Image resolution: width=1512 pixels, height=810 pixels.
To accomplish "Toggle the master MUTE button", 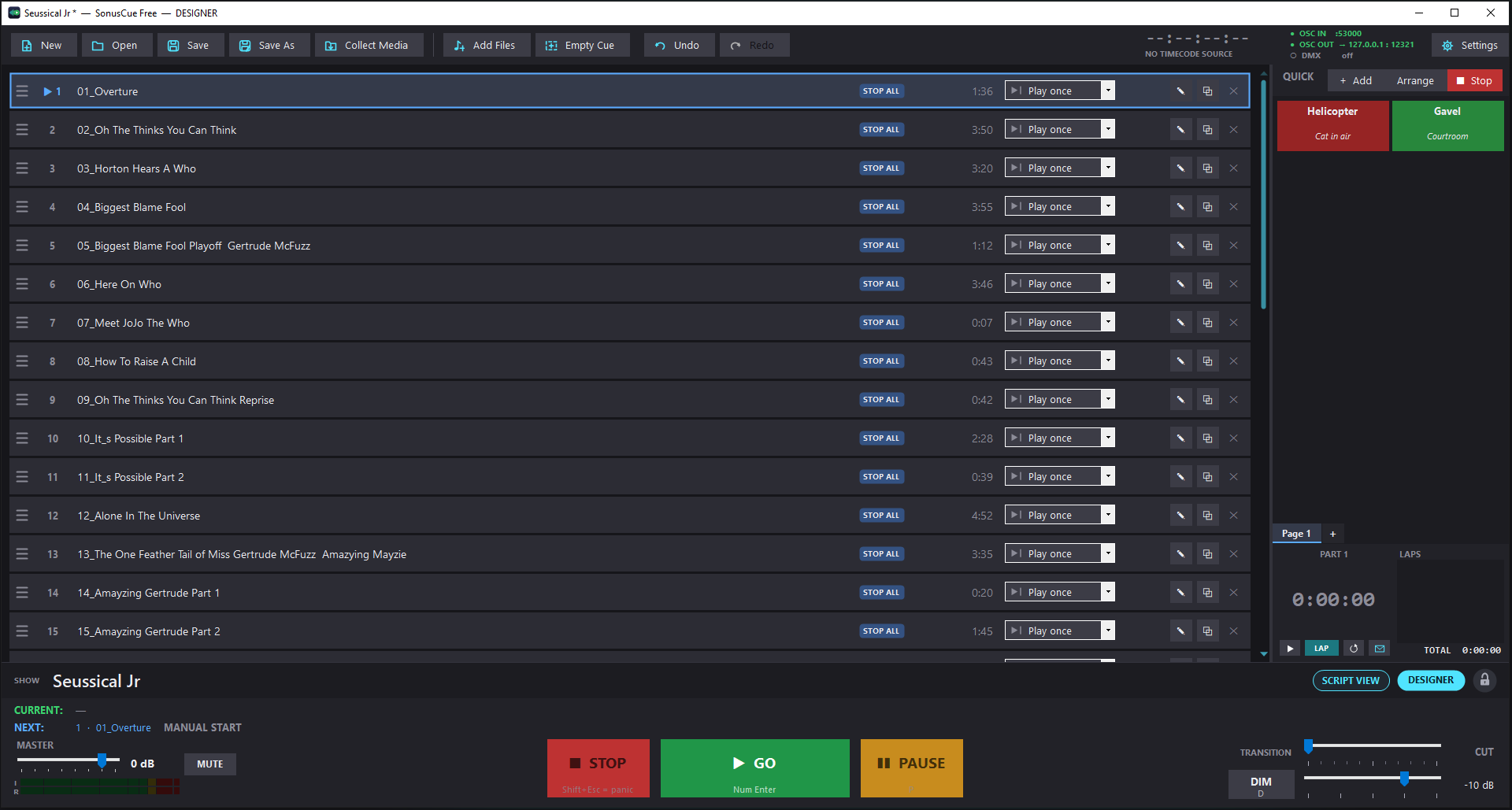I will coord(210,764).
